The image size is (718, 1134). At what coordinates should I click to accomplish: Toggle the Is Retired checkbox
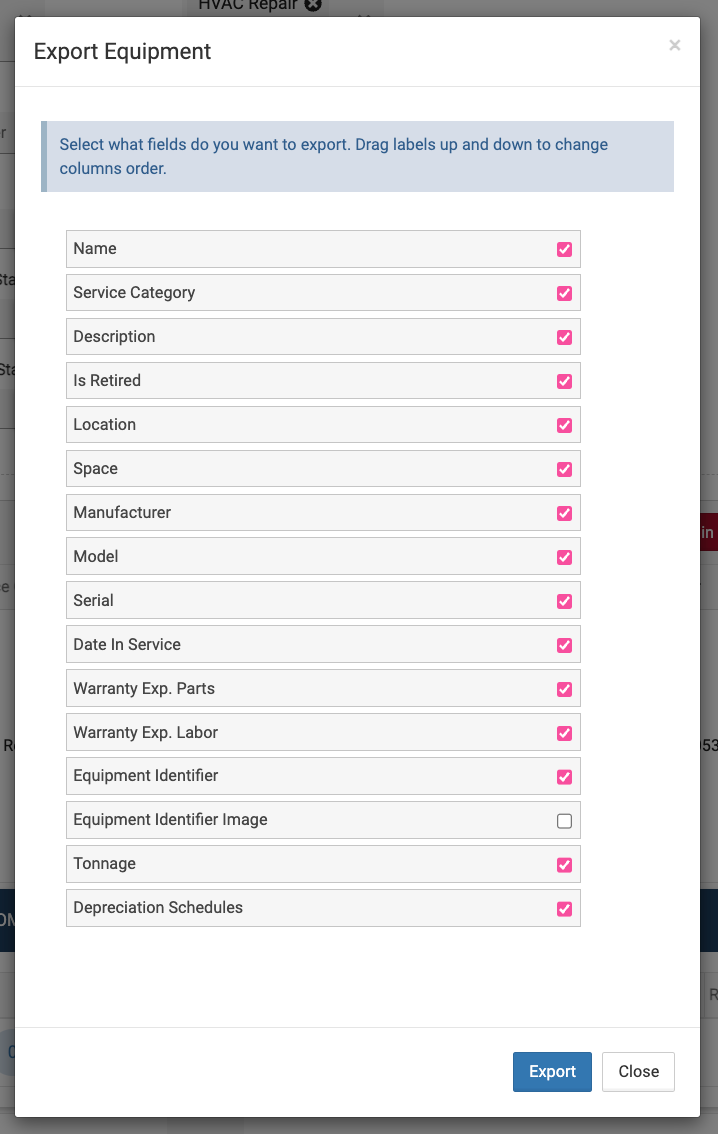click(564, 381)
